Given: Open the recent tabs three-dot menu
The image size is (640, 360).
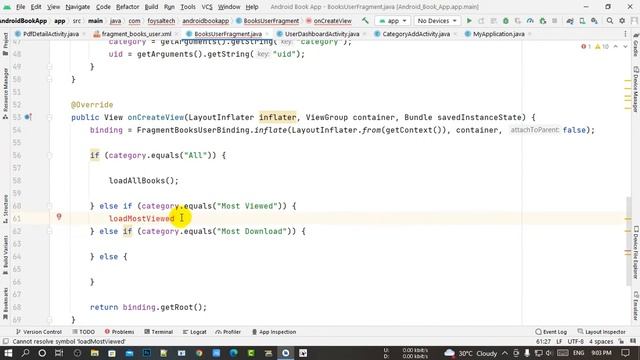Looking at the screenshot, I should coord(625,34).
